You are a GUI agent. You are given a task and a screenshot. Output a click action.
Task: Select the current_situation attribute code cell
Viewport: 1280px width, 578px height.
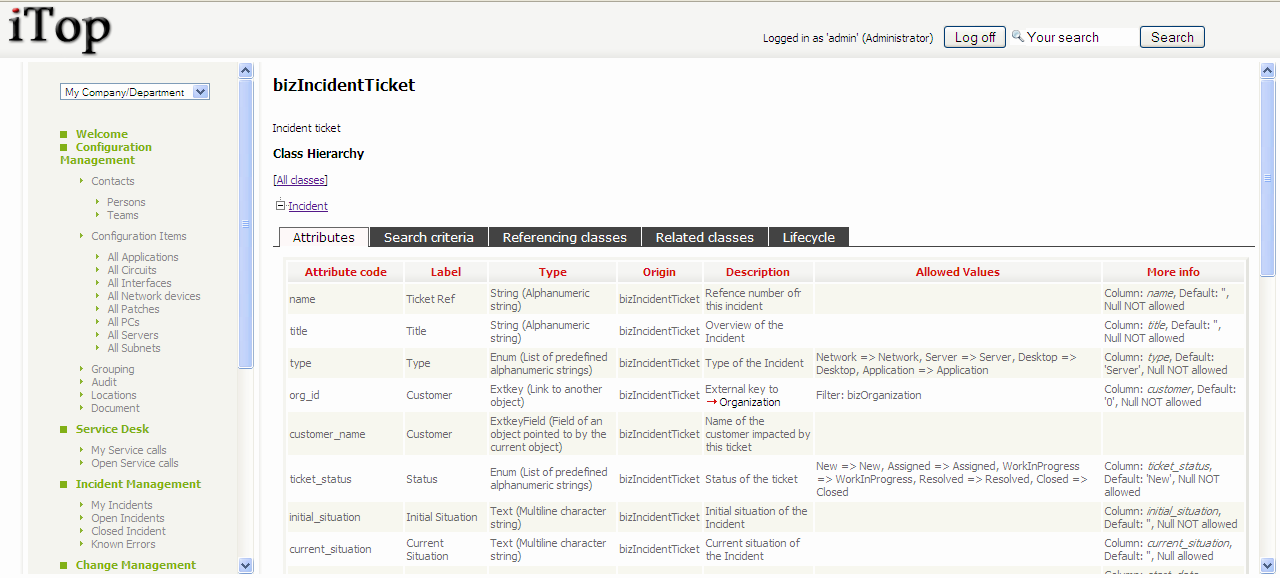tap(346, 549)
